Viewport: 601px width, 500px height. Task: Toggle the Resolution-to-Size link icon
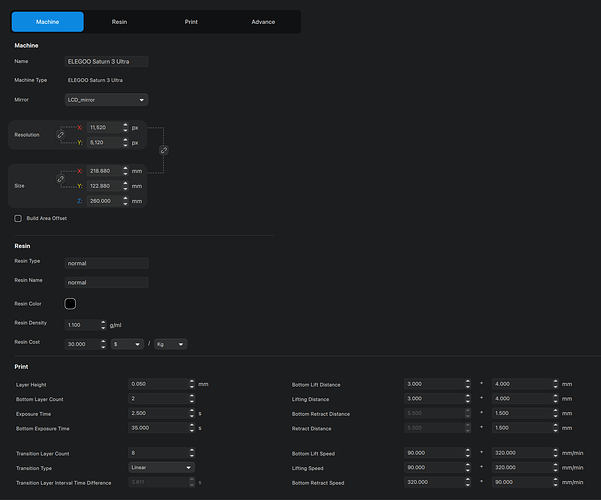pyautogui.click(x=164, y=150)
